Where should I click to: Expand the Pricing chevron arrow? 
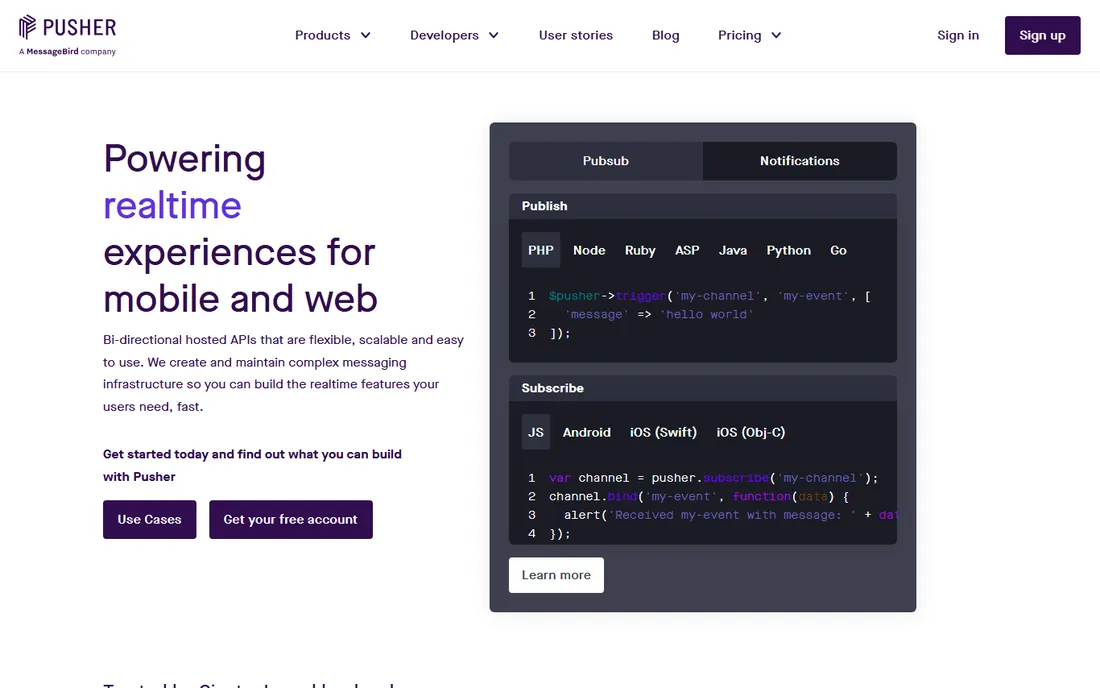776,35
